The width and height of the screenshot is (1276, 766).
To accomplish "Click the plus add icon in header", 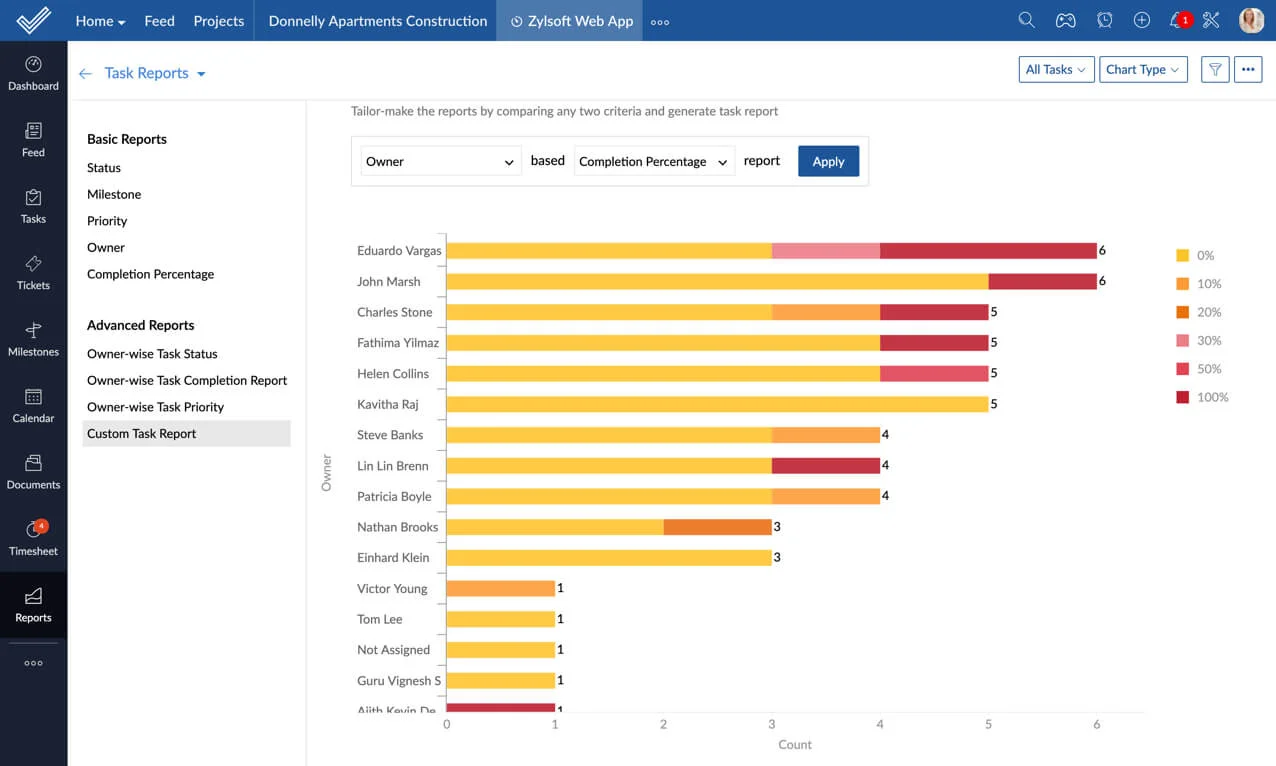I will coord(1141,20).
